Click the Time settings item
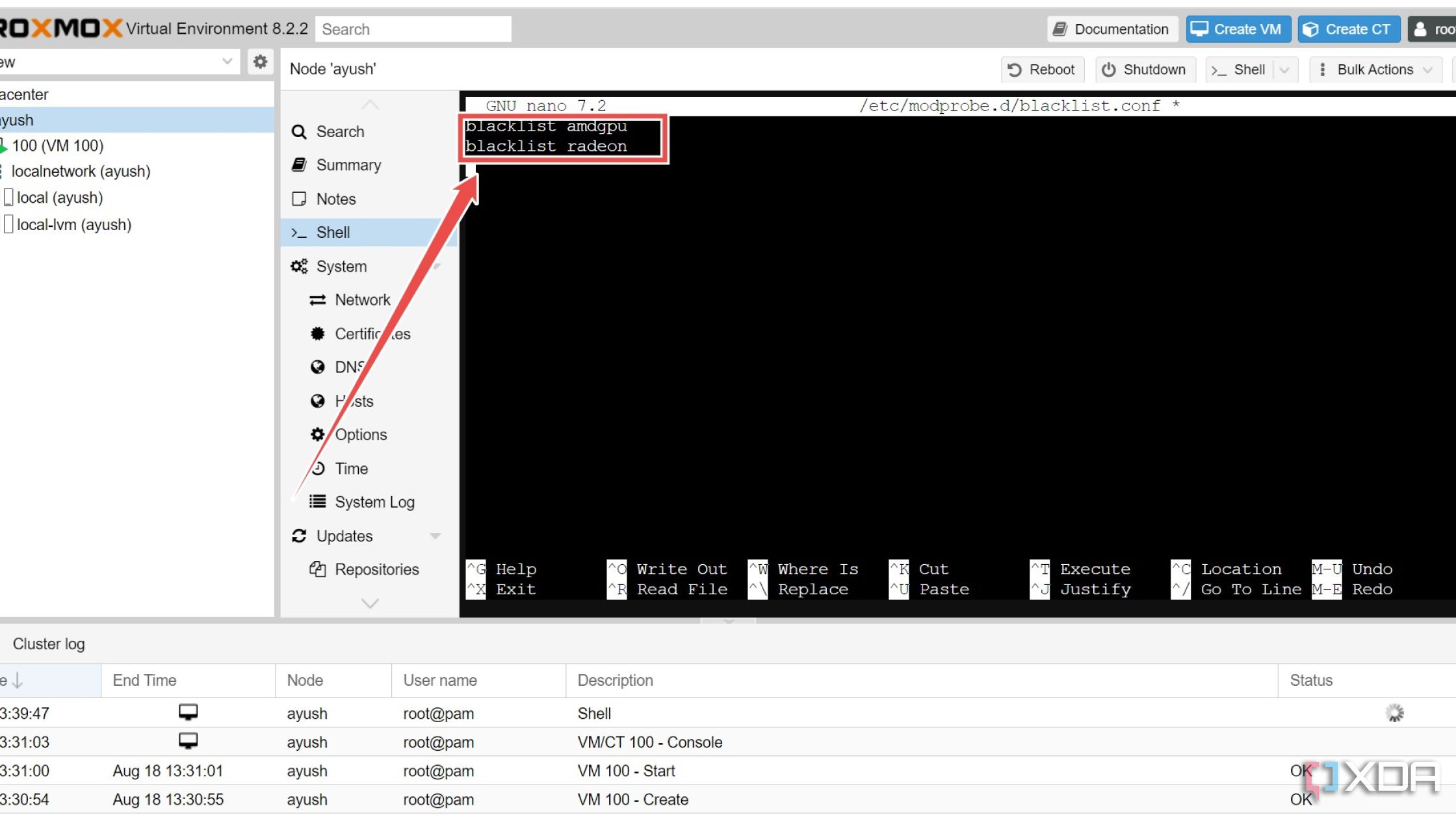 click(351, 468)
